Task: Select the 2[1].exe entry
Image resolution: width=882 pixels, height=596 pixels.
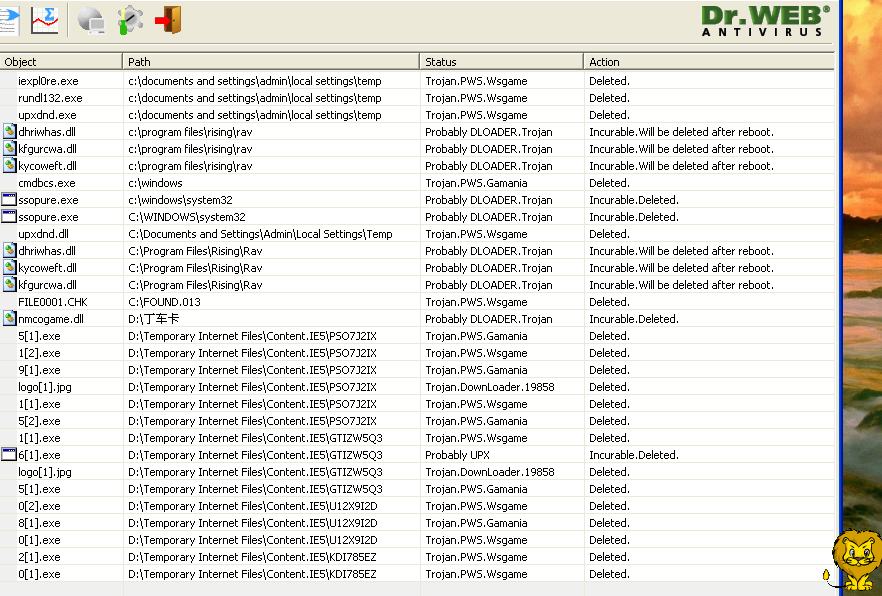Action: 39,557
